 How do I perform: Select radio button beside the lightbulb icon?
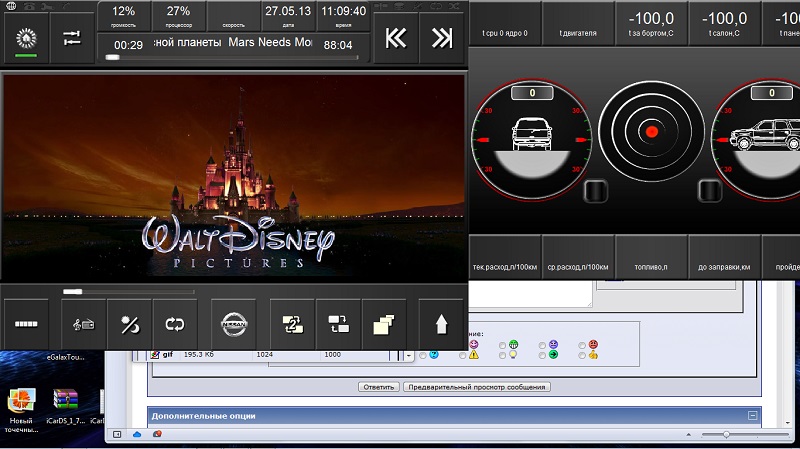[x=501, y=355]
